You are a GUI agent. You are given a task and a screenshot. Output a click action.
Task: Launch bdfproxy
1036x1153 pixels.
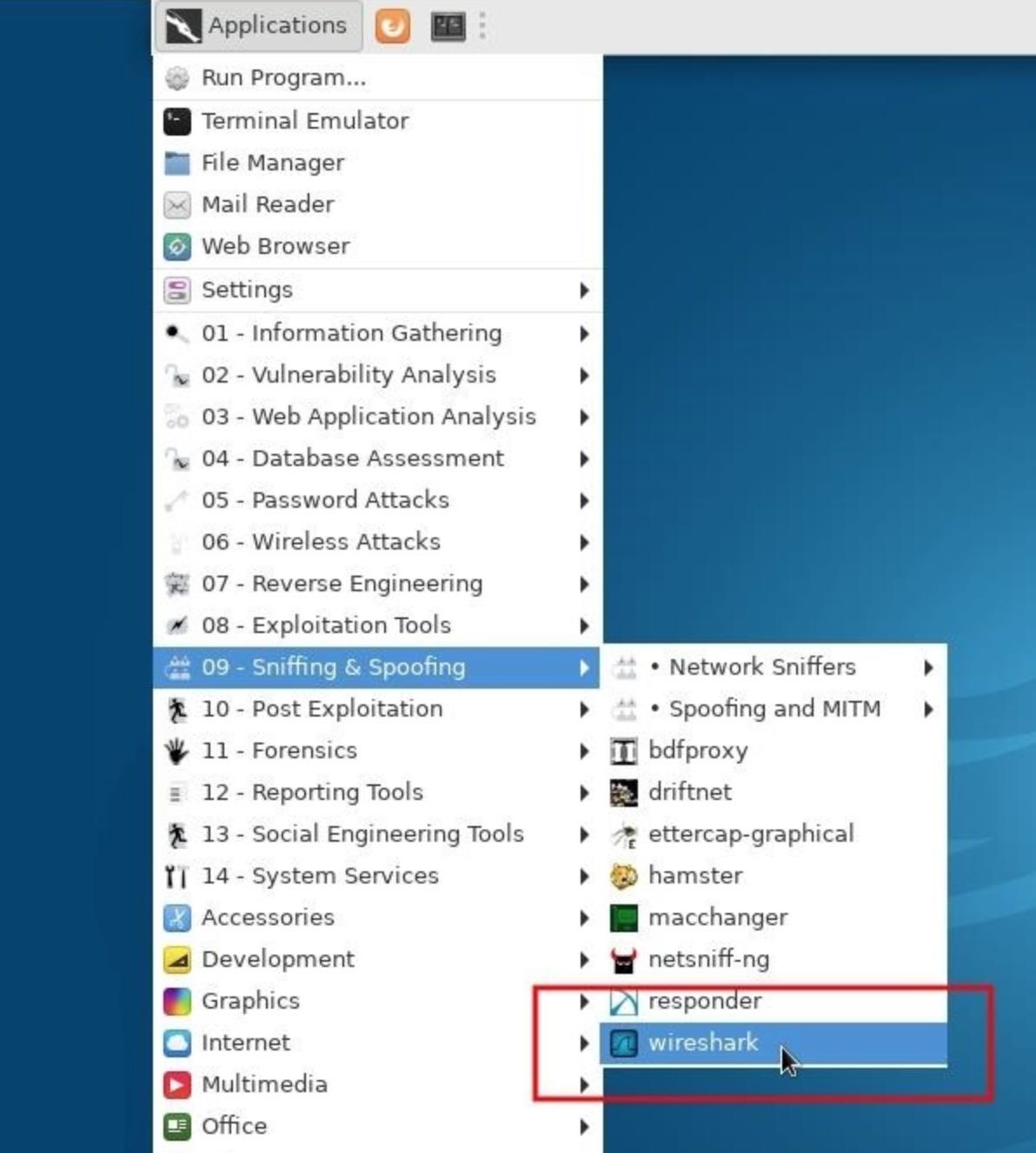pyautogui.click(x=698, y=750)
